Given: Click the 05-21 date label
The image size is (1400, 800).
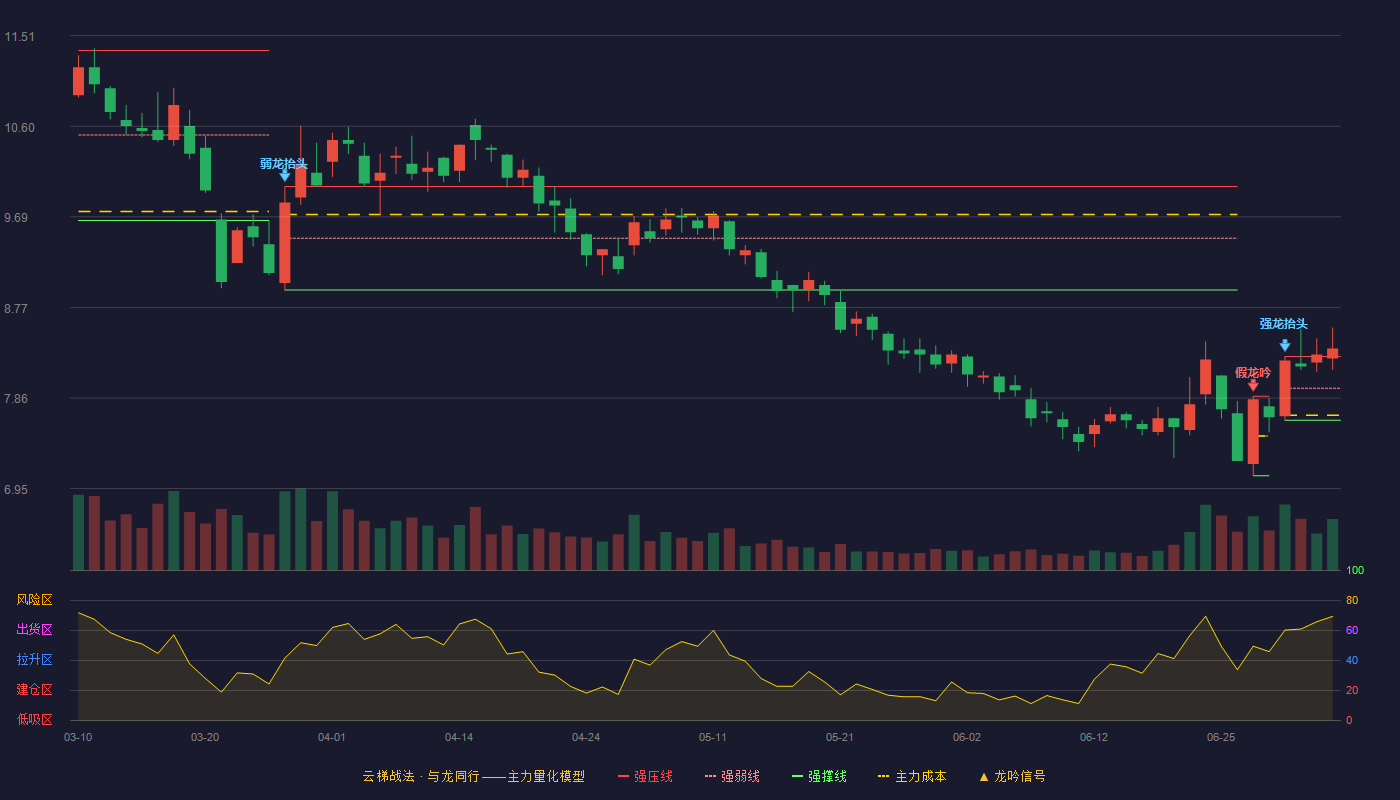Looking at the screenshot, I should coord(840,737).
